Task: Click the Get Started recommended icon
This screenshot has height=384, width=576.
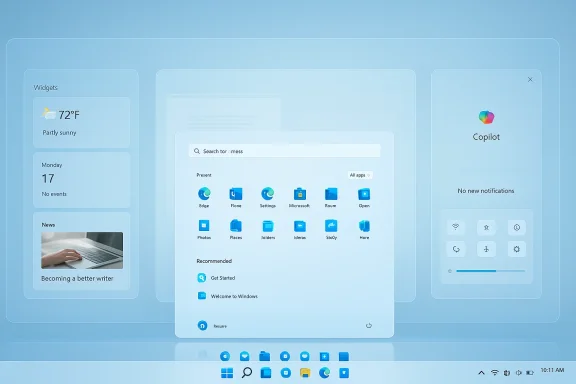Action: click(x=202, y=278)
